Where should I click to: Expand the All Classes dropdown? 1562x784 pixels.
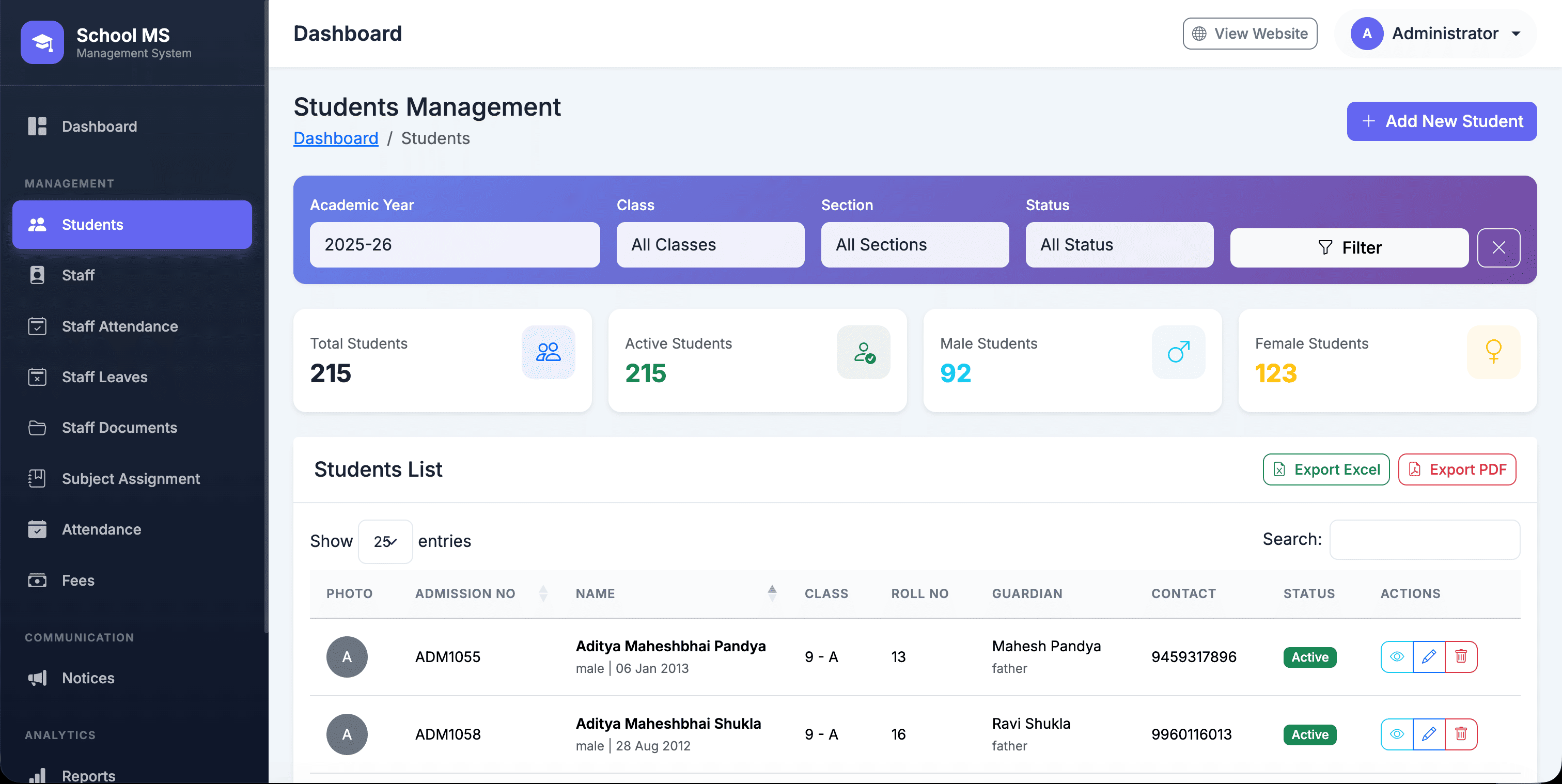710,244
